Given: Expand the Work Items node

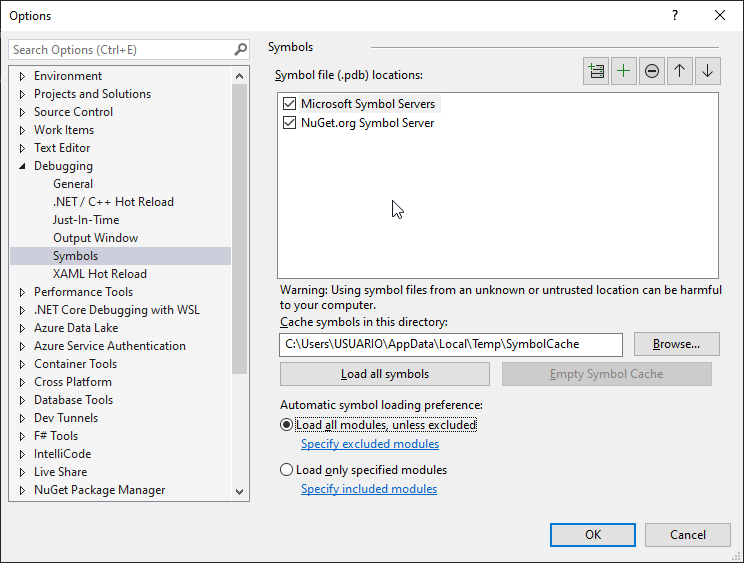Looking at the screenshot, I should [x=22, y=130].
